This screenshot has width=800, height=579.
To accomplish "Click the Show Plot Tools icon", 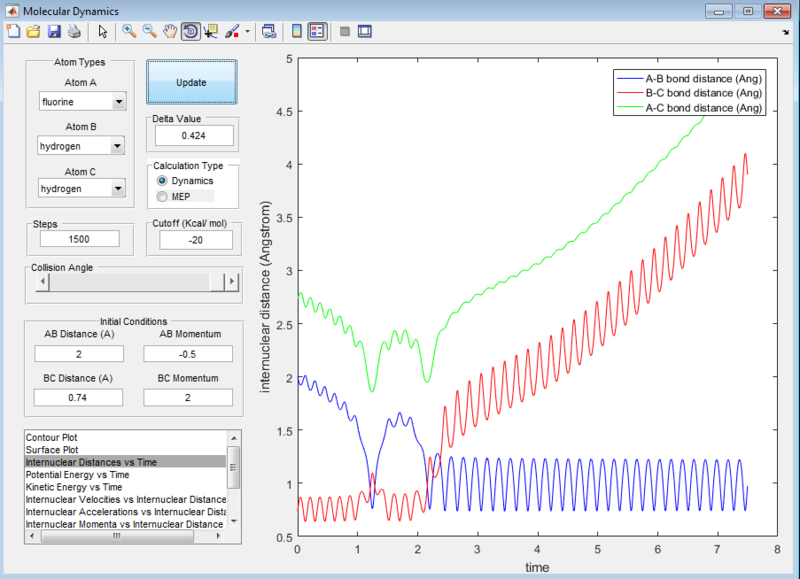I will 365,32.
